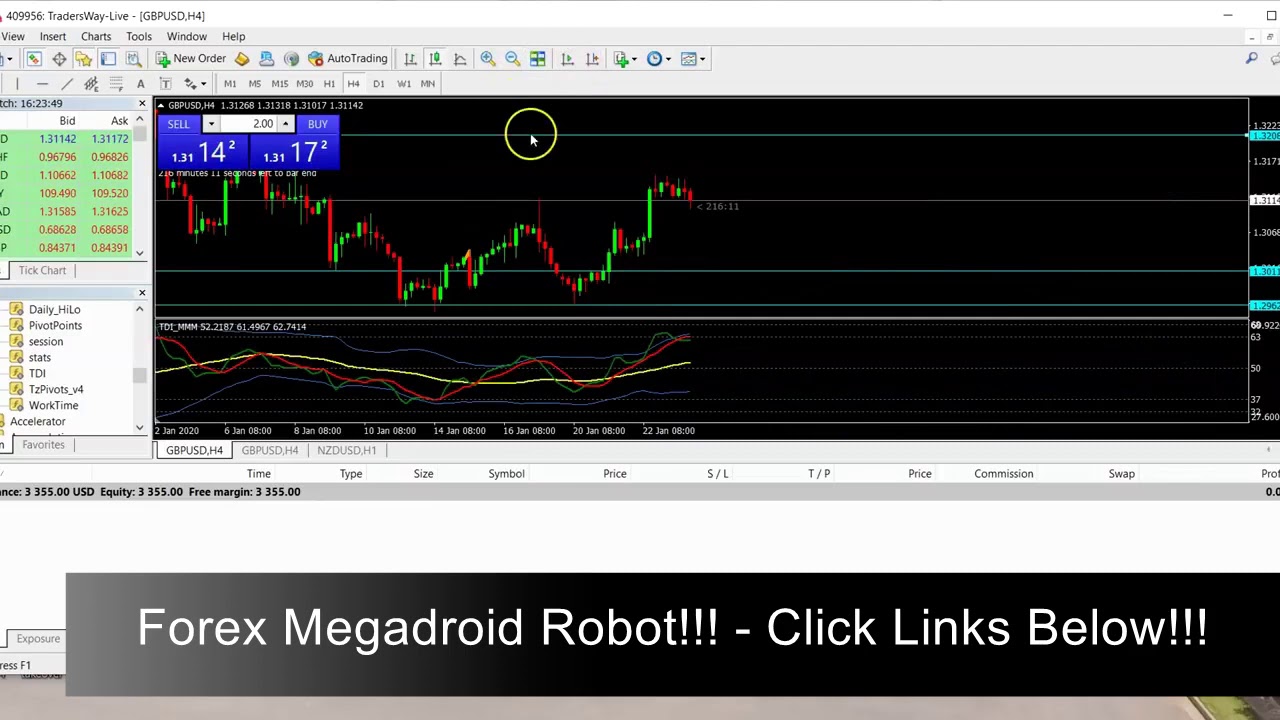
Task: Click the Arrows objects icon
Action: point(190,84)
